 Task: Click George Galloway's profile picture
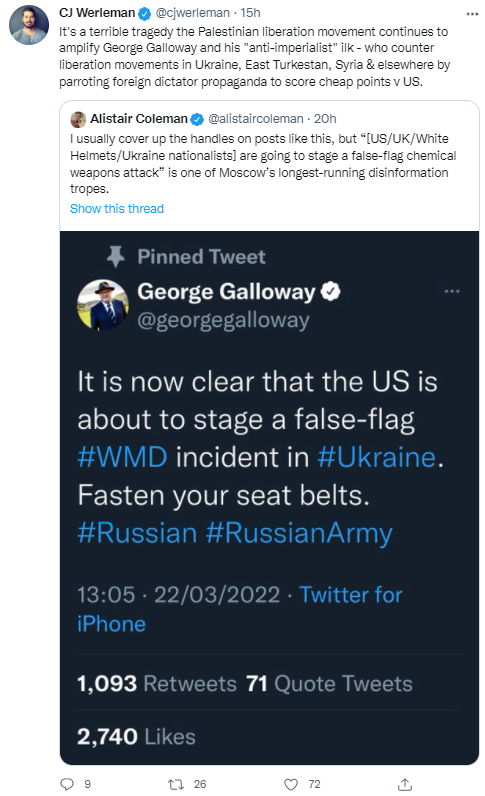coord(103,305)
